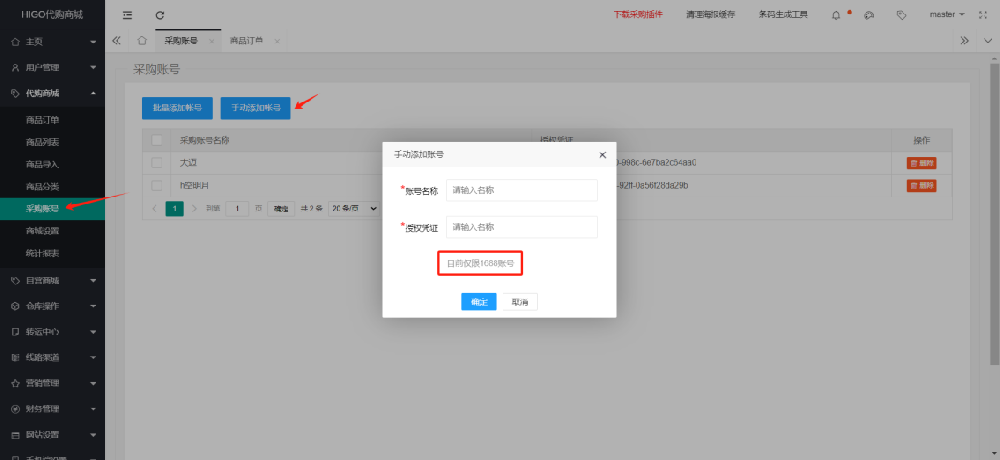Viewport: 1000px width, 460px height.
Task: Click the vertical scrollbar on the right
Action: [x=994, y=214]
